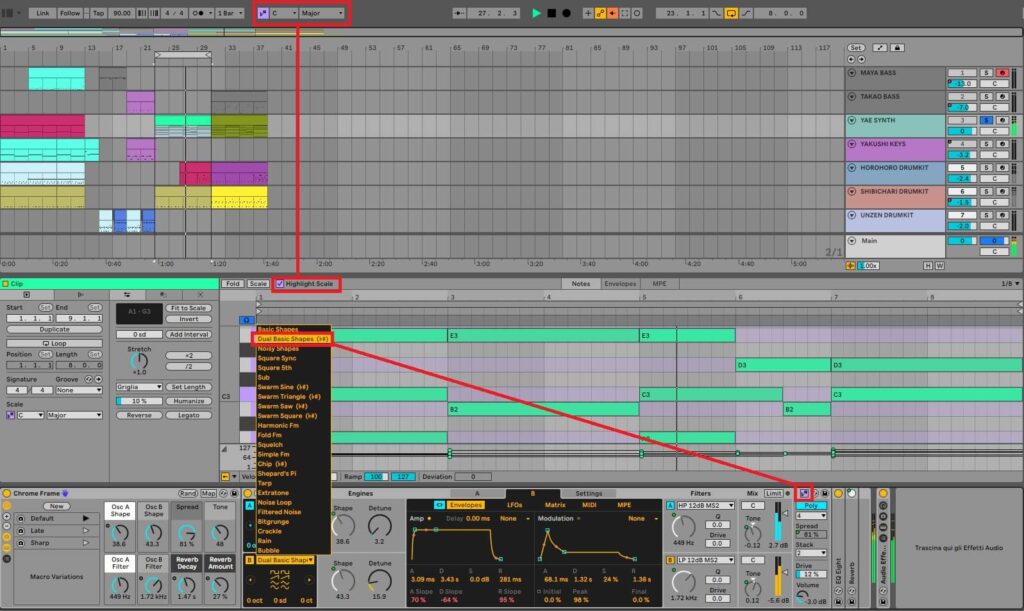Click the purple scale keys icon in the toolbar
The image size is (1024, 611).
263,13
